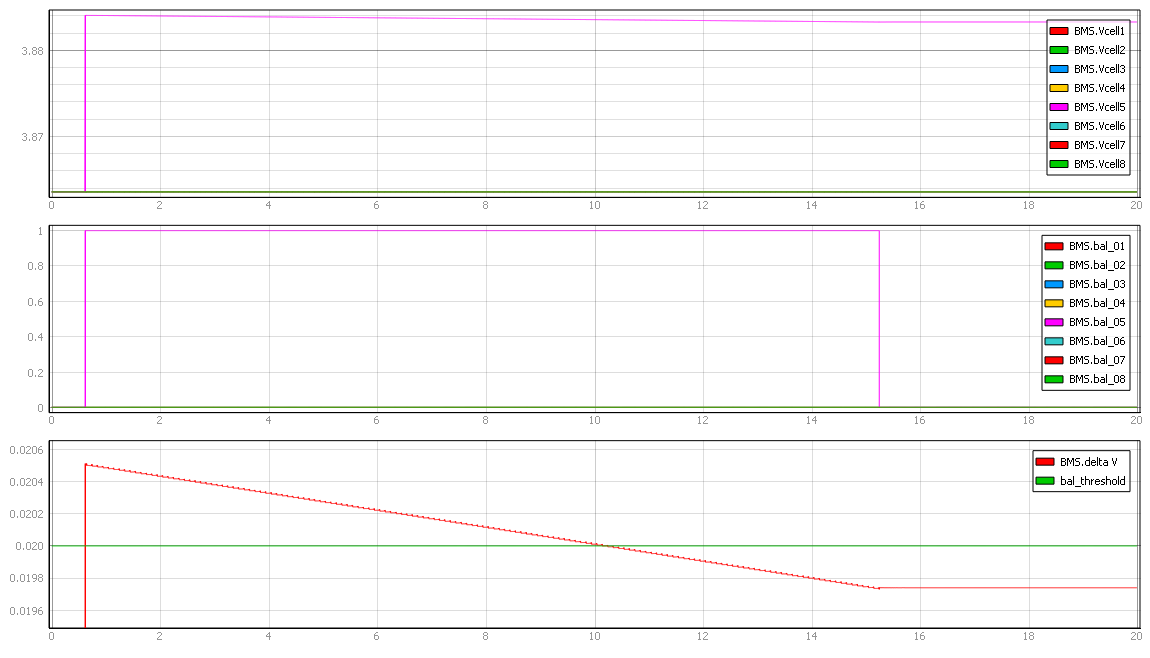Click the green BMS.Vcell8 legend swatch
This screenshot has width=1150, height=658.
click(1059, 164)
